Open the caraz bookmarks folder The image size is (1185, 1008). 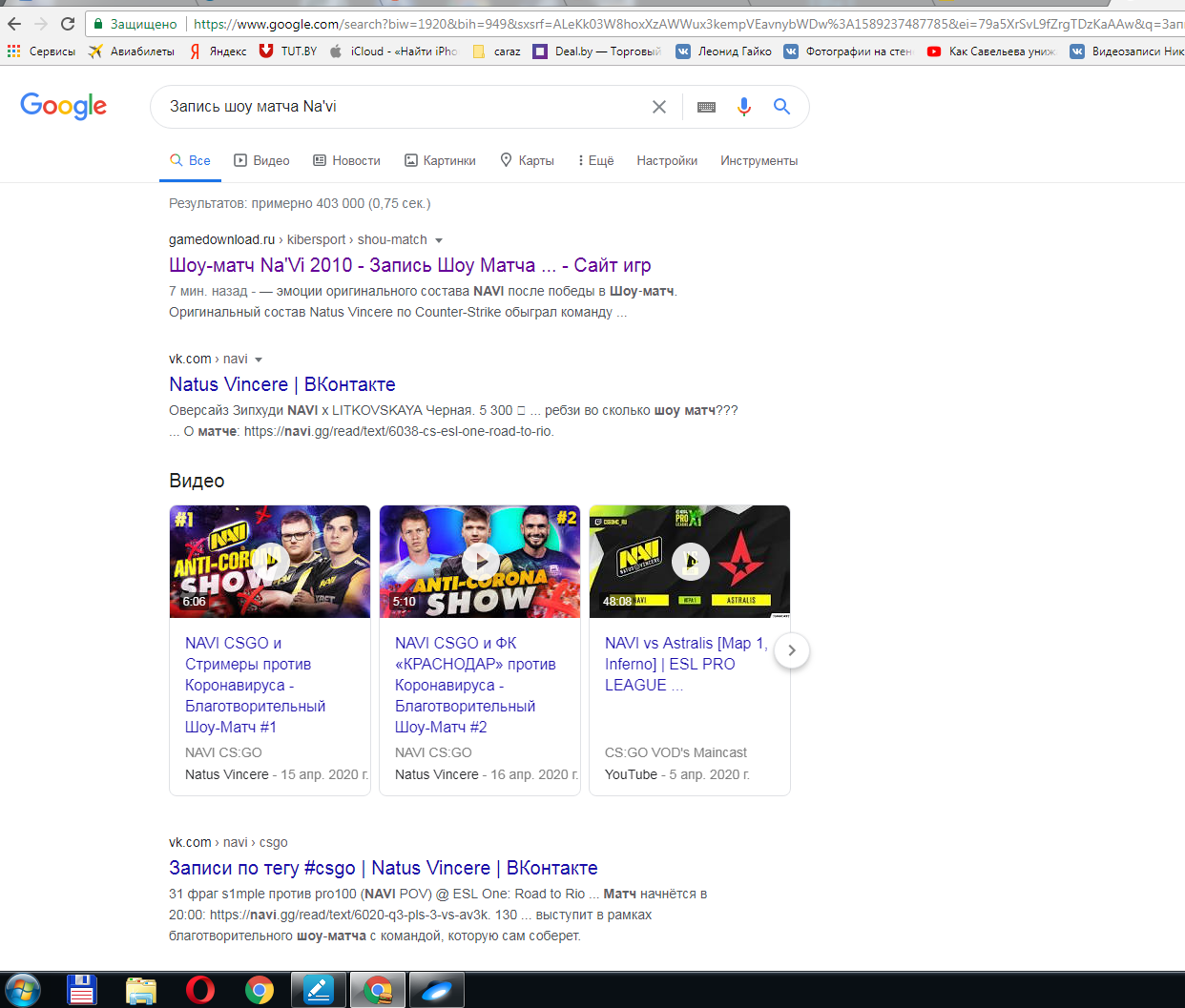[496, 51]
